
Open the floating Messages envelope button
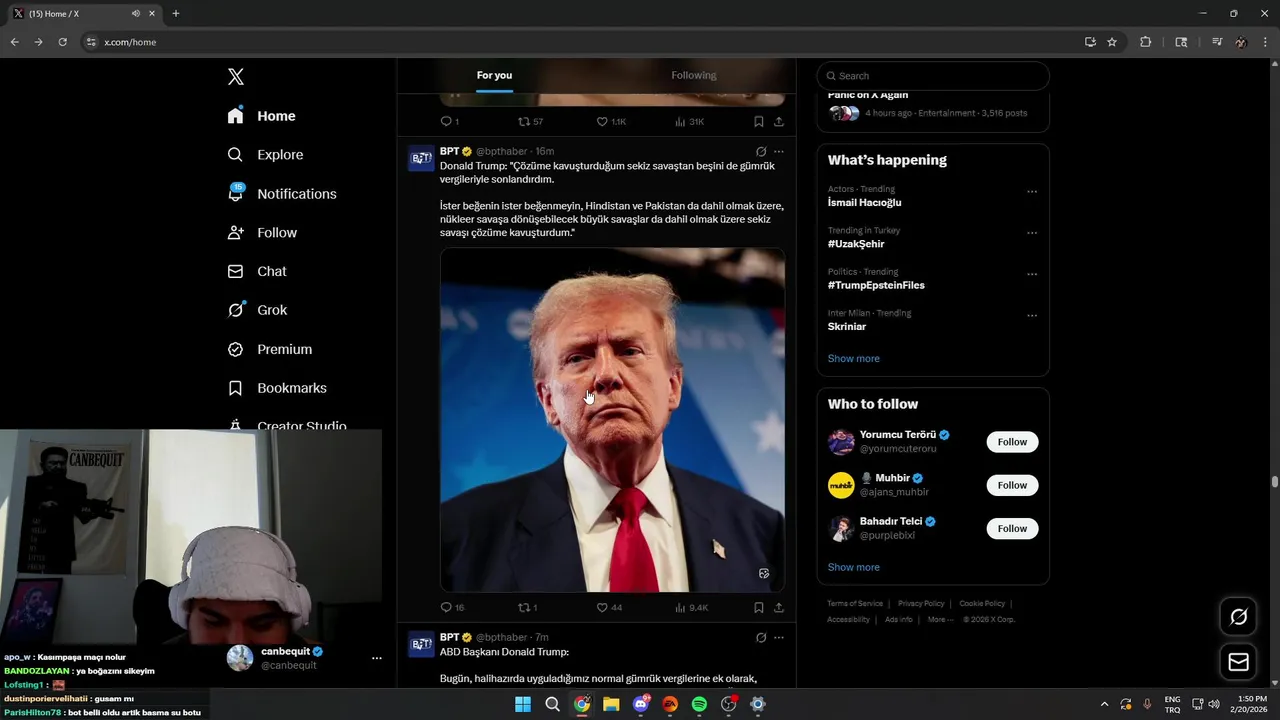point(1238,662)
